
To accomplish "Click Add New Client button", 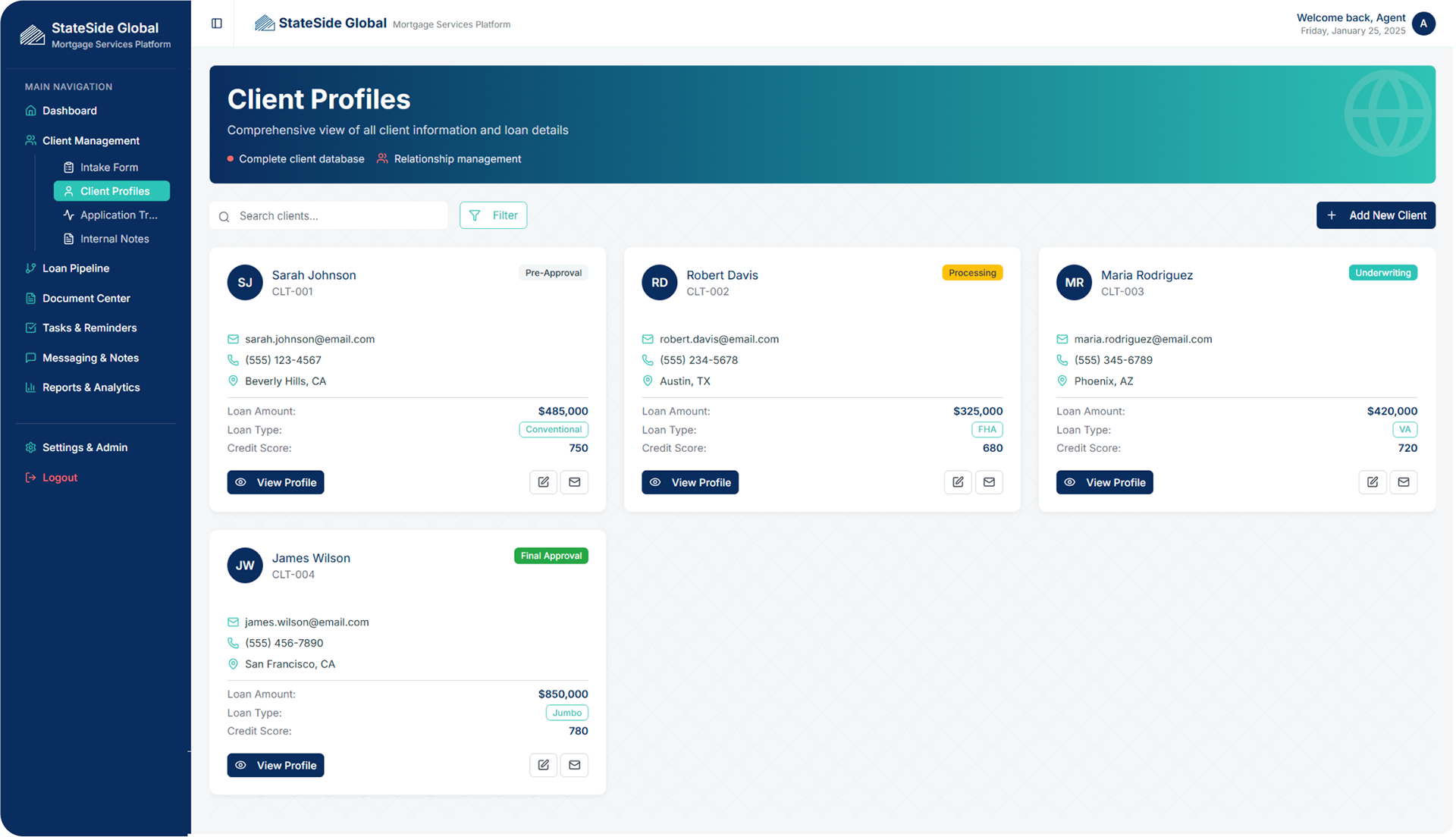I will pos(1376,215).
